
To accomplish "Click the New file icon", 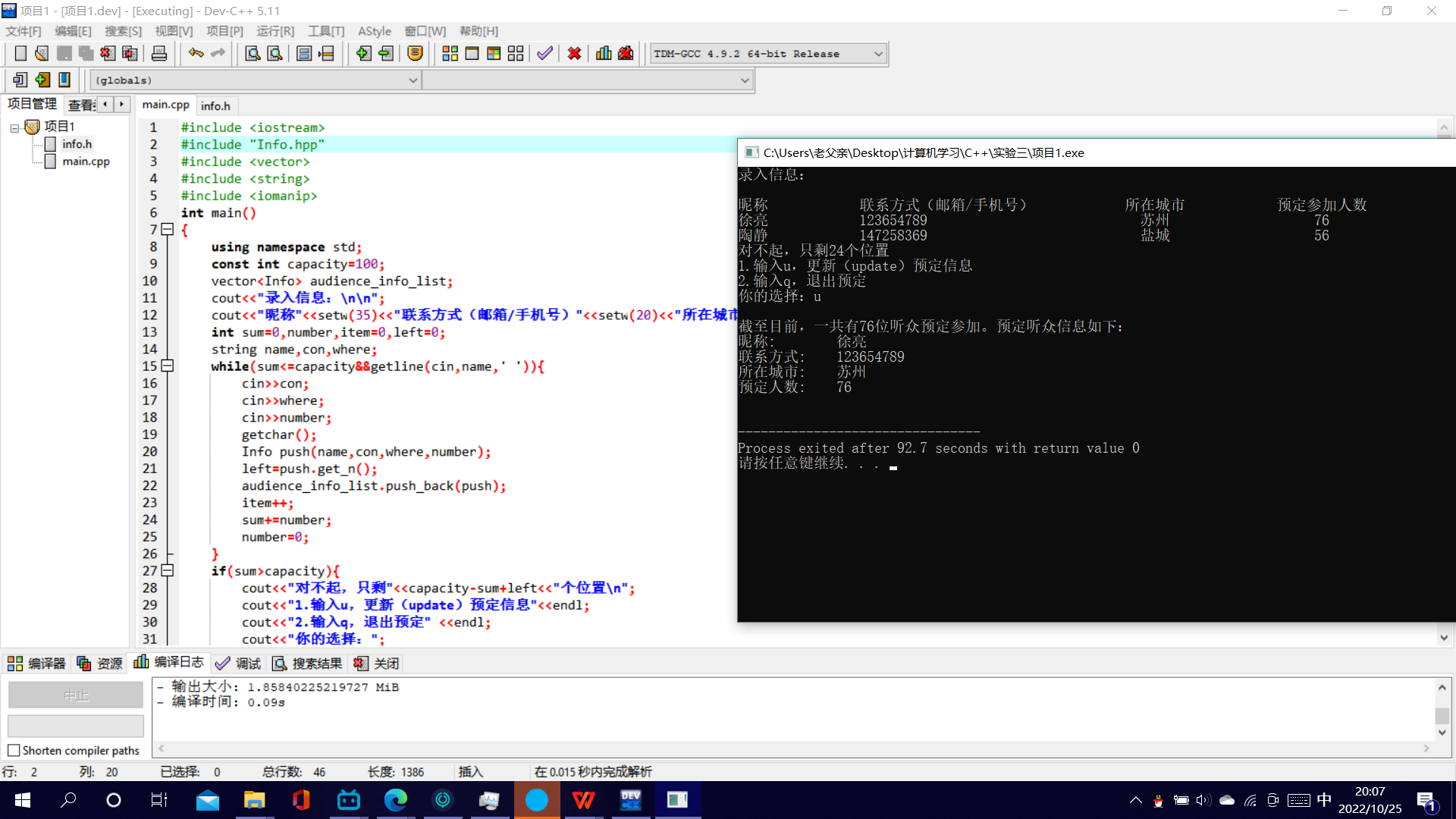I will [20, 53].
